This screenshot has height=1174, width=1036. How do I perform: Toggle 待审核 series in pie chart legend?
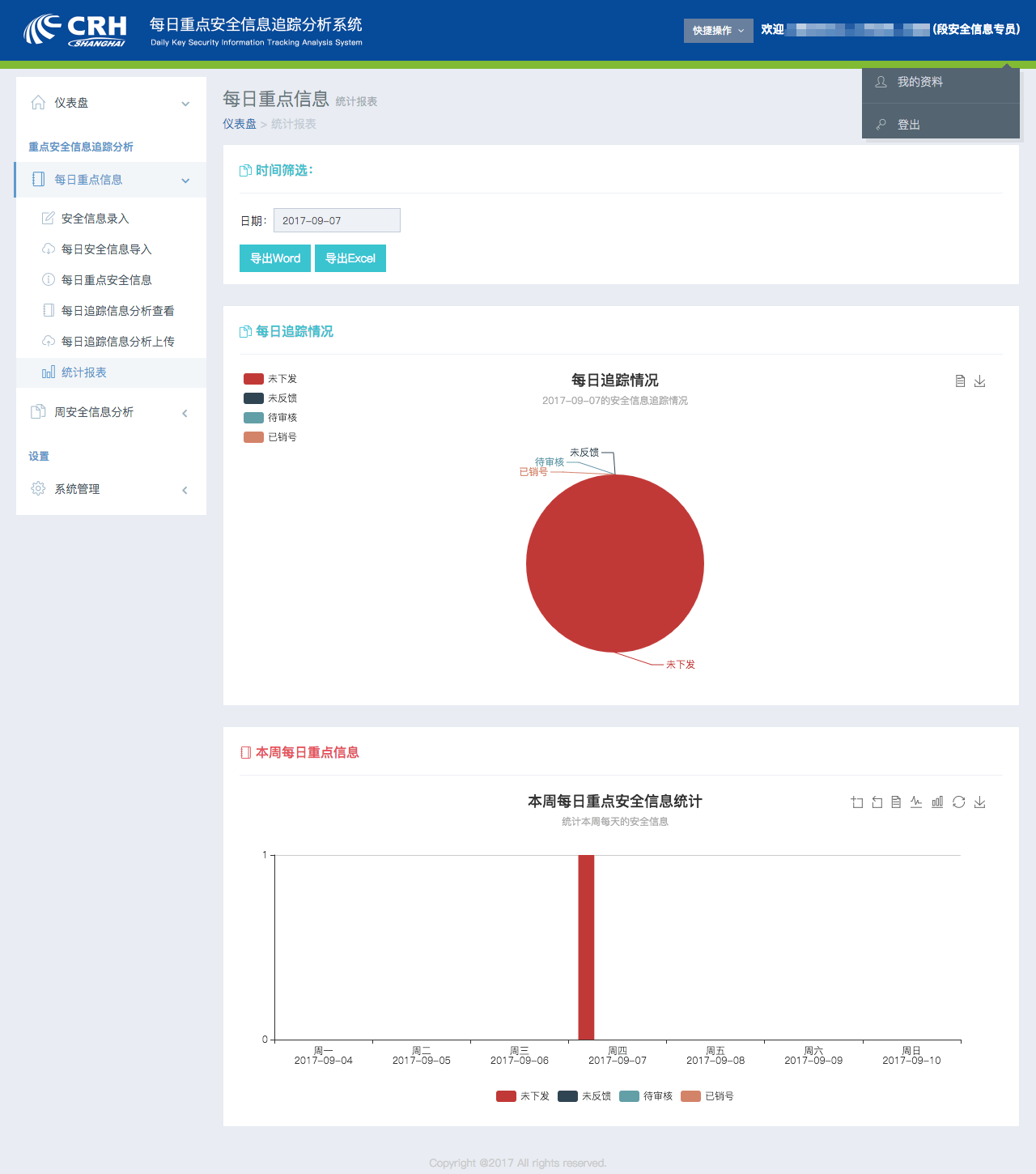click(x=270, y=418)
